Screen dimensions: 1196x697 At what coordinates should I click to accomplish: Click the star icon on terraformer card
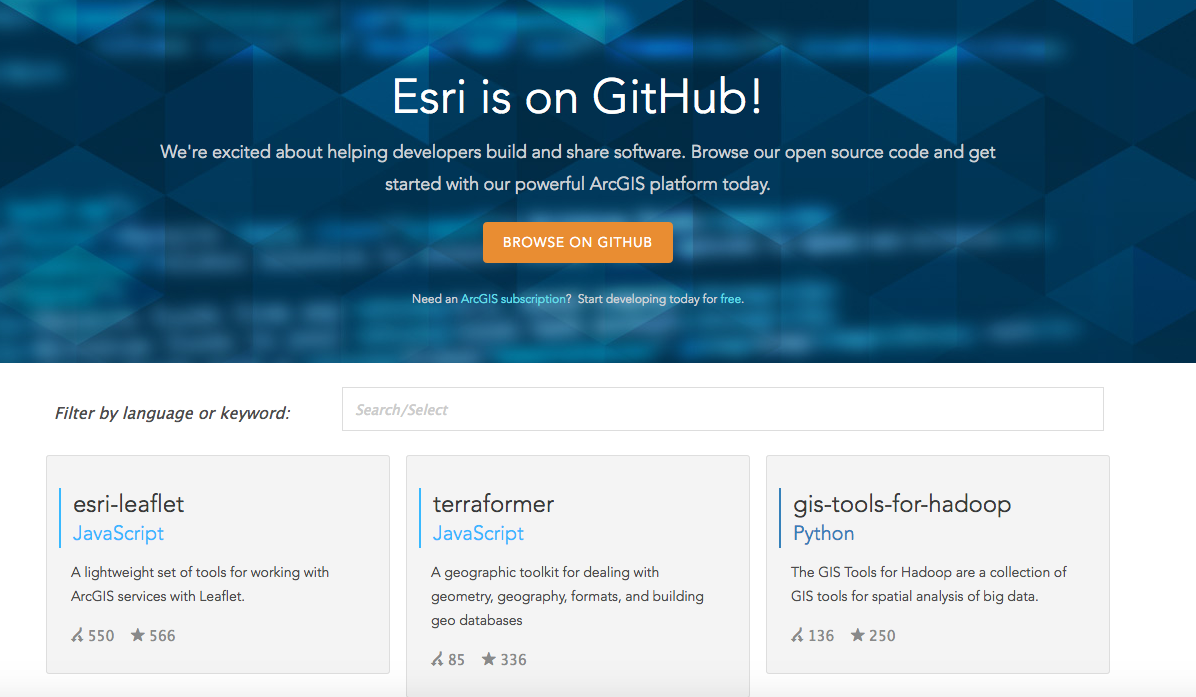pos(488,659)
